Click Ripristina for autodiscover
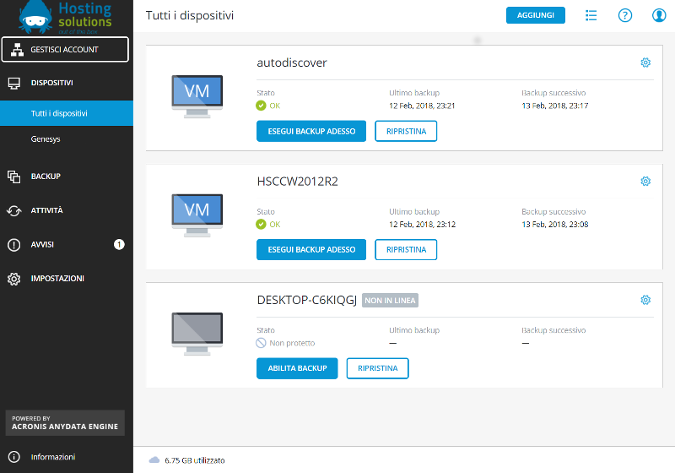Image resolution: width=675 pixels, height=473 pixels. 406,131
